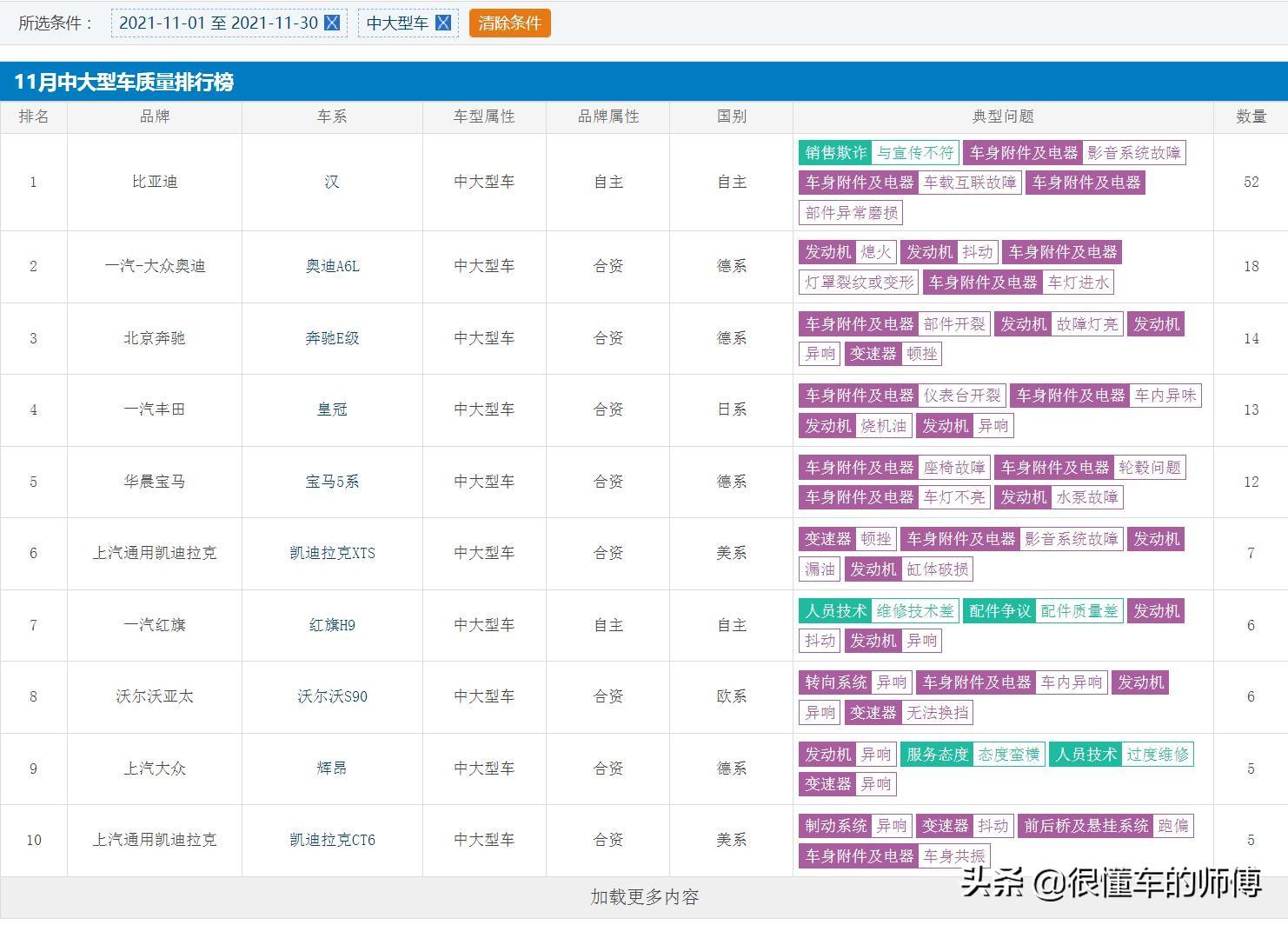Click the 车系 column header
Image resolution: width=1288 pixels, height=925 pixels.
point(332,116)
